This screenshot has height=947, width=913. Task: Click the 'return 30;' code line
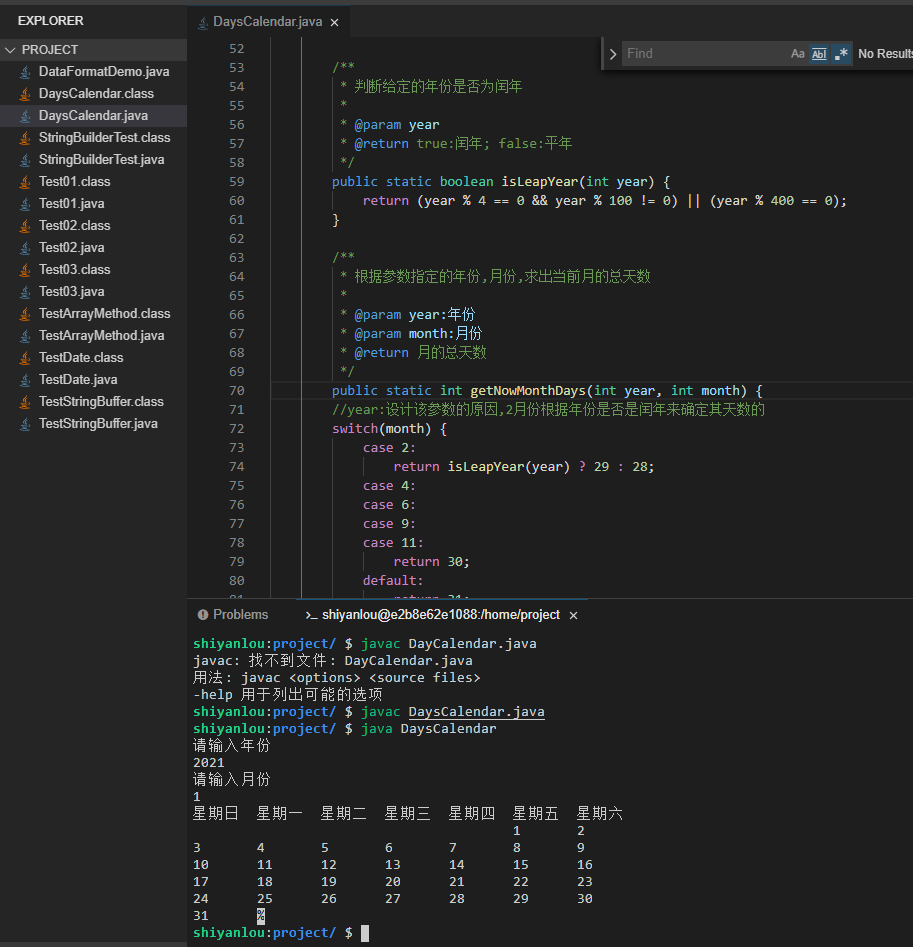[x=431, y=562]
